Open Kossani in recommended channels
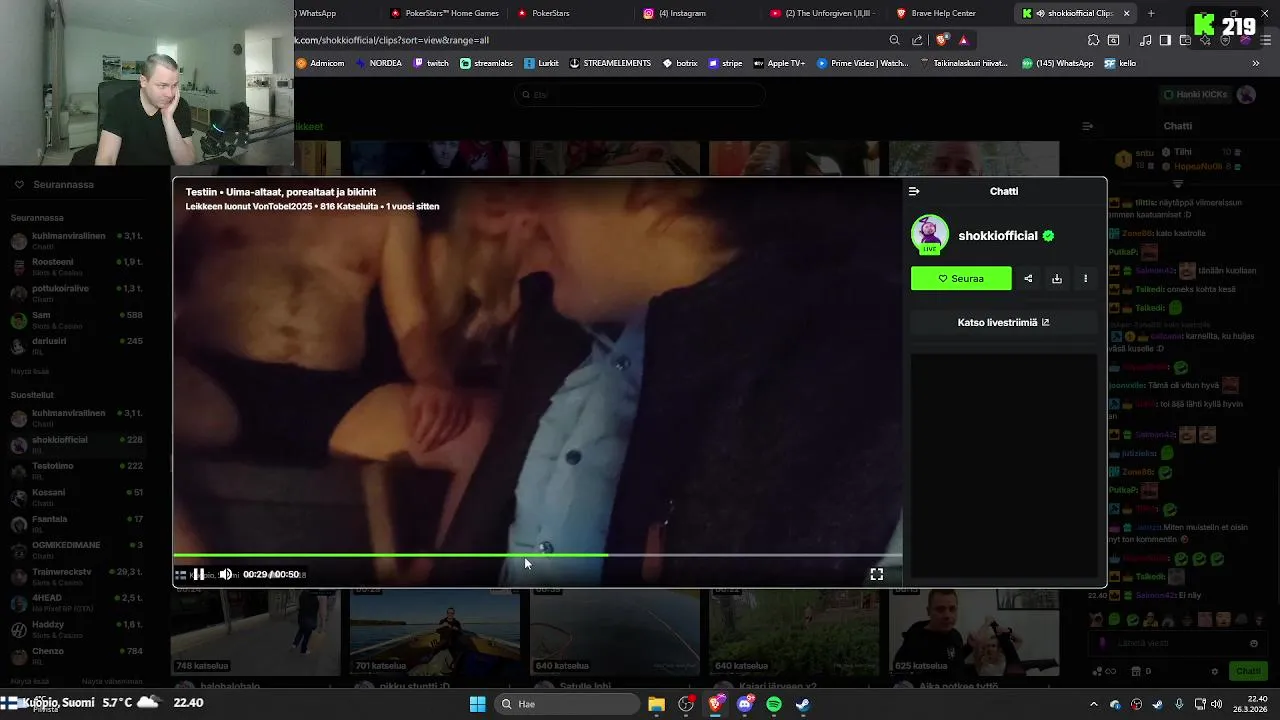The height and width of the screenshot is (720, 1280). 78,497
